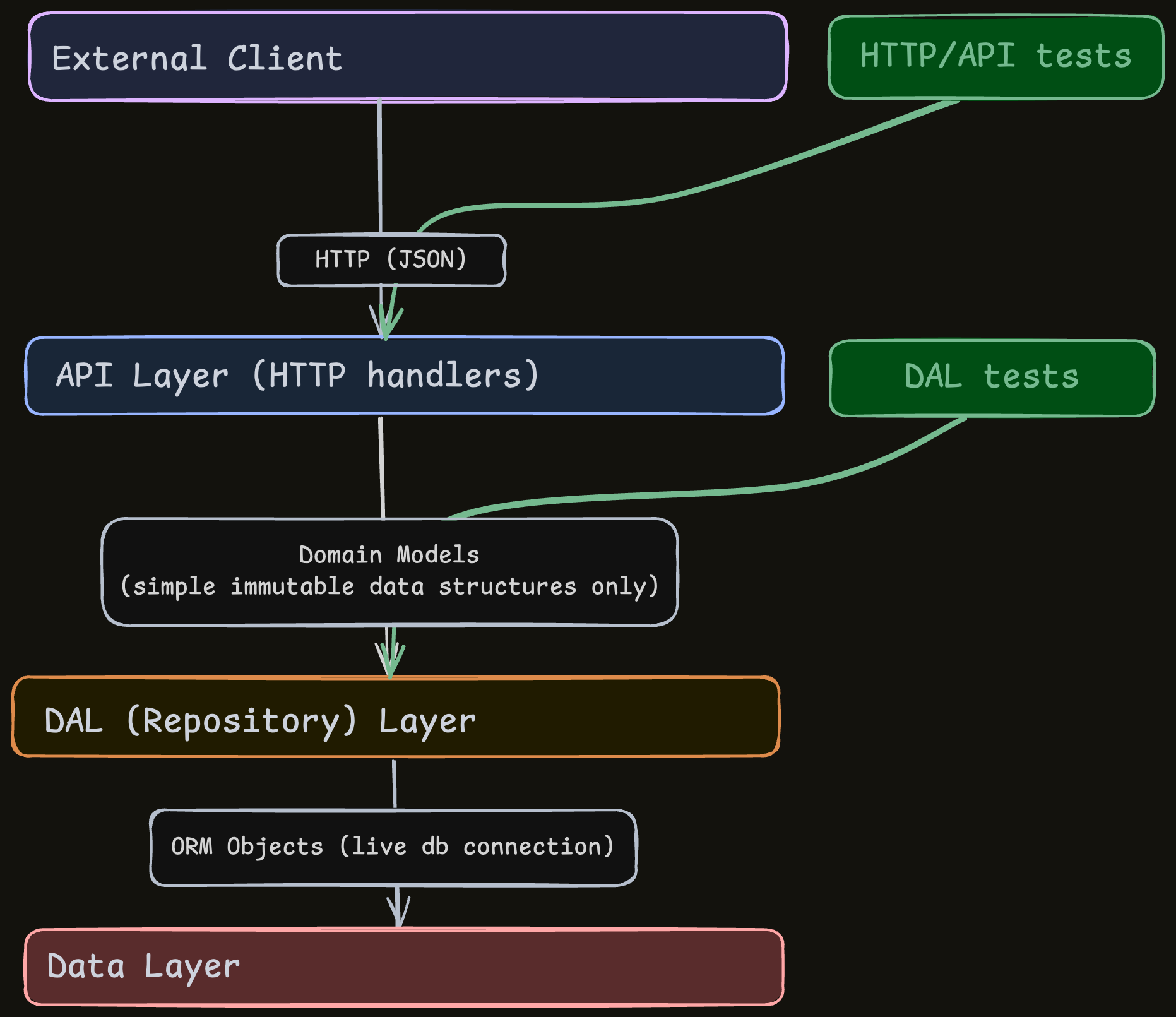The width and height of the screenshot is (1176, 1017).
Task: Select the HTTP (JSON) label box
Action: click(x=391, y=260)
